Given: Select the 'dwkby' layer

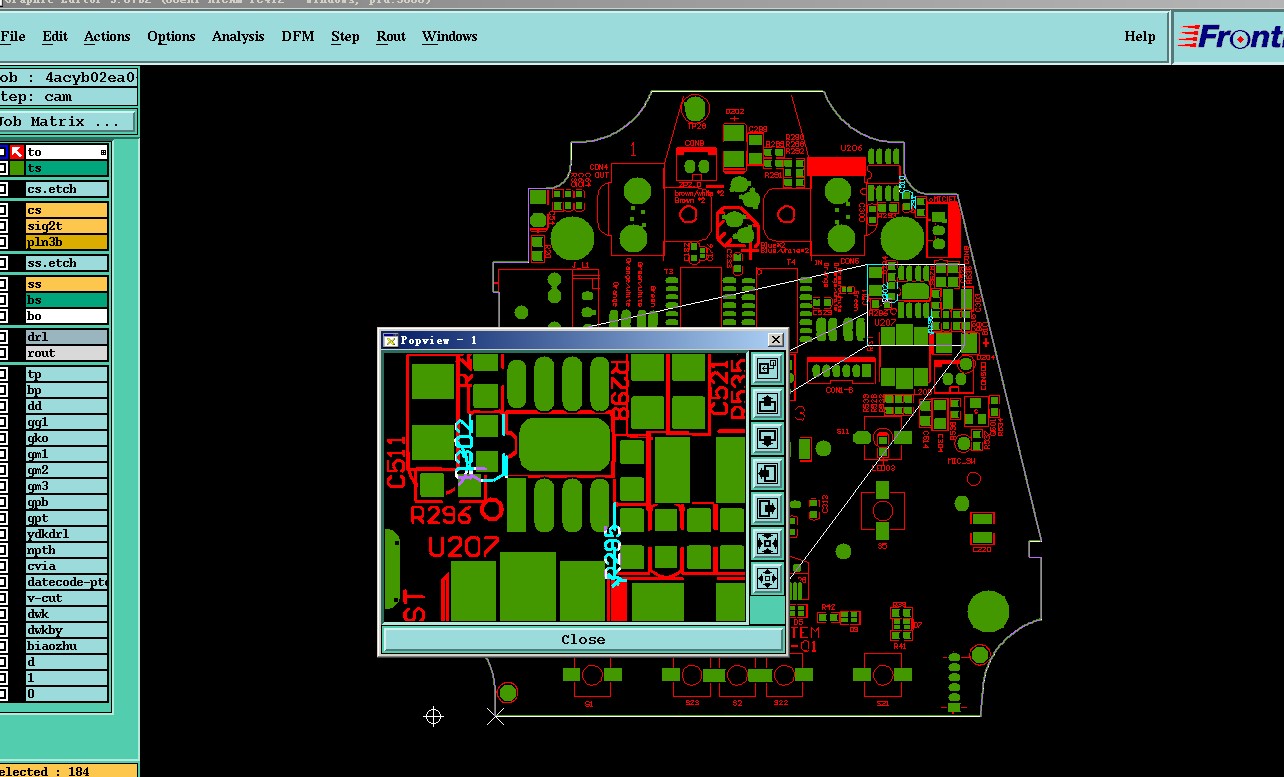Looking at the screenshot, I should pos(66,630).
